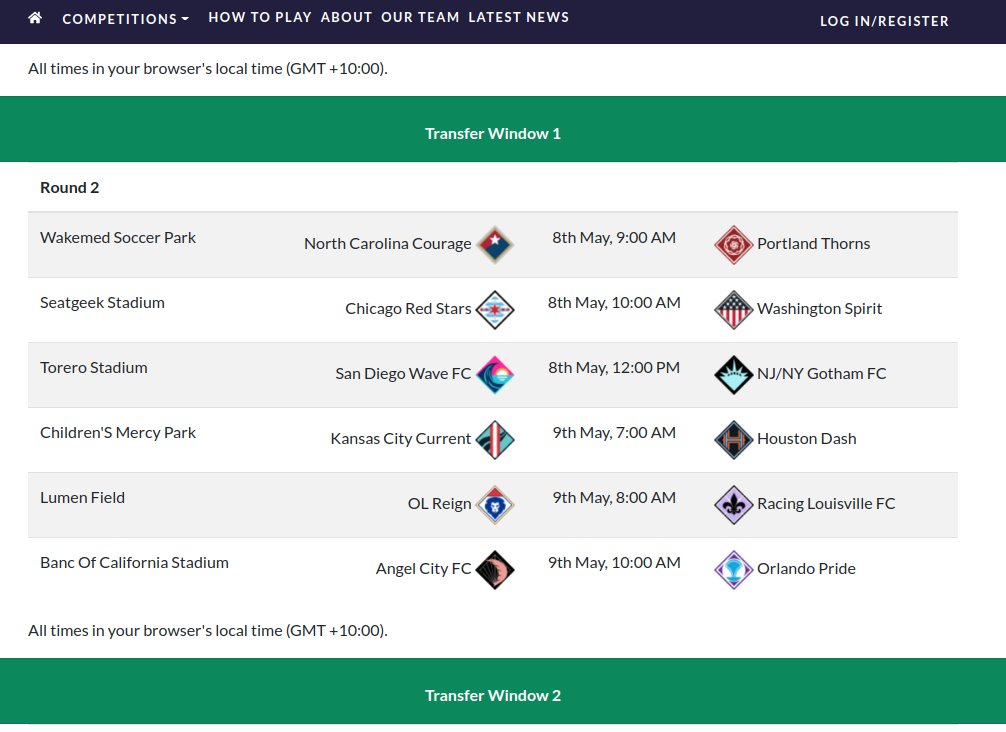Click the Round 2 heading
Screen dimensions: 1006x732
[69, 187]
